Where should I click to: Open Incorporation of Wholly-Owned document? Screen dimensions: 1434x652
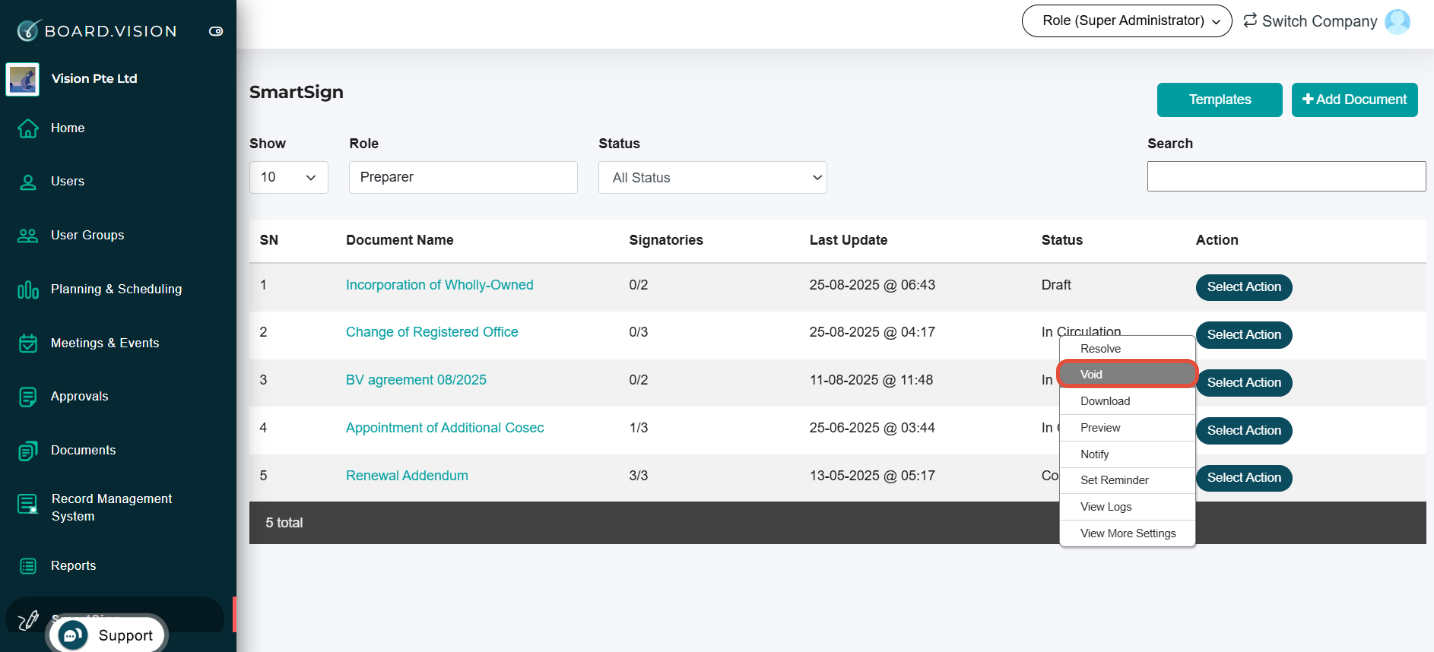440,285
